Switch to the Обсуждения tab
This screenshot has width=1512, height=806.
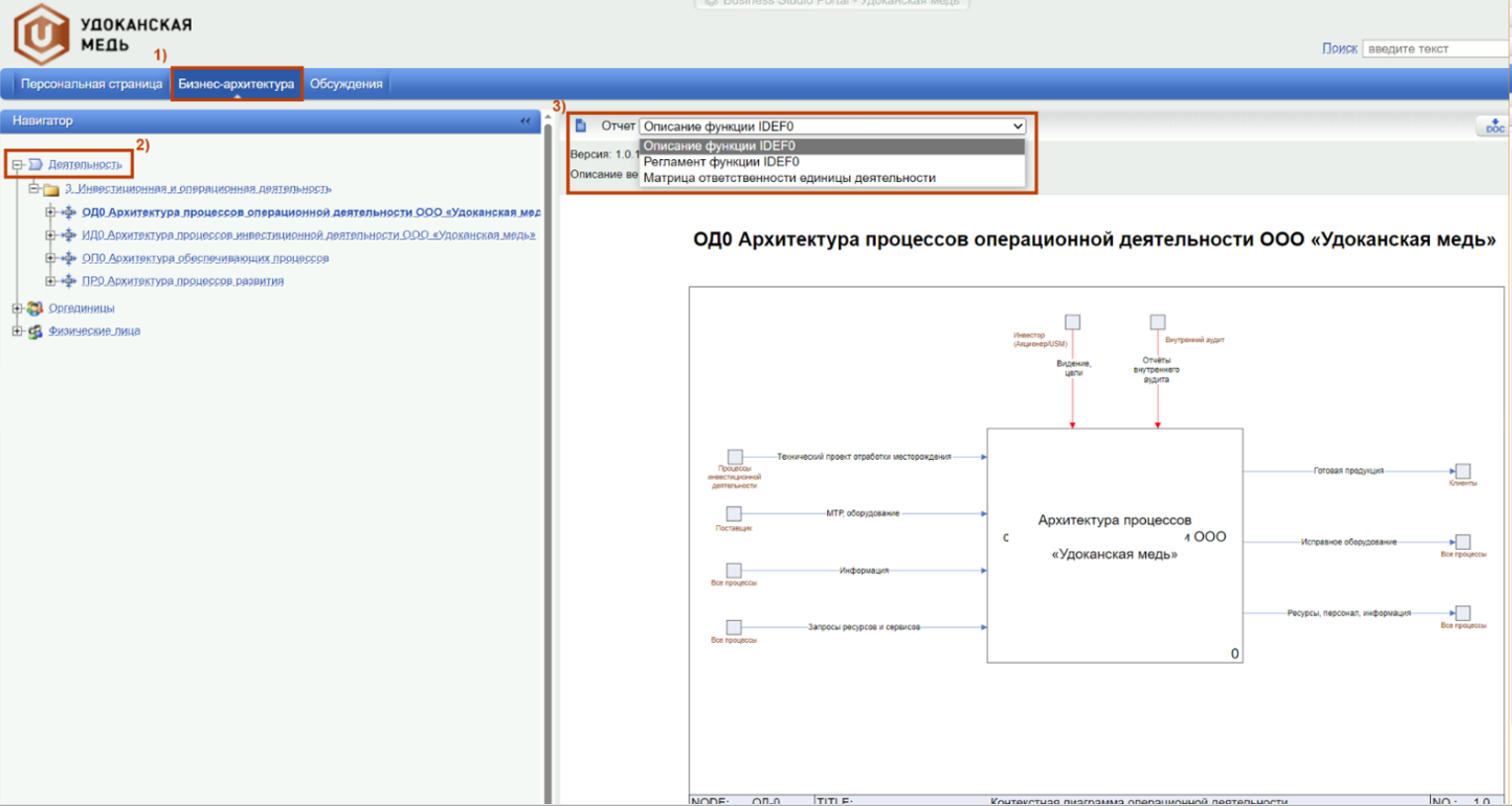tap(345, 84)
